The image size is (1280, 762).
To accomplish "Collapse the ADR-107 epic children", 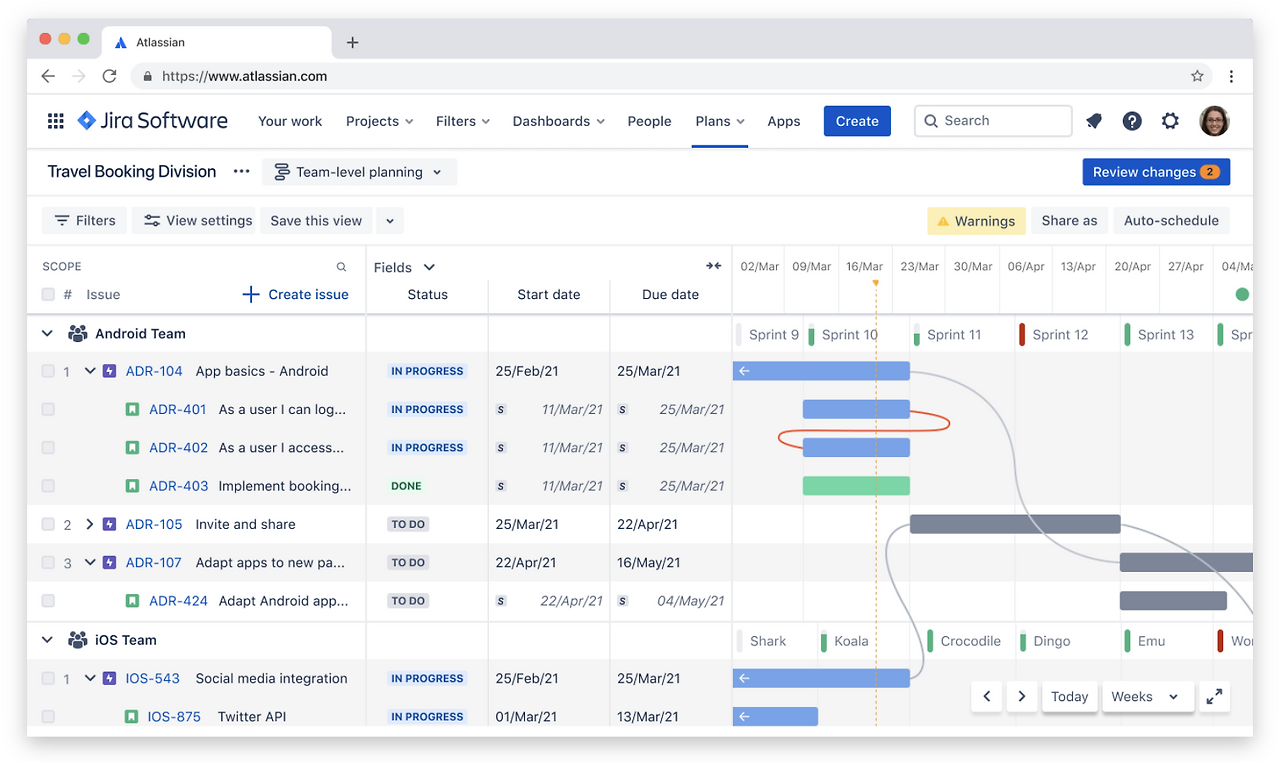I will 90,563.
